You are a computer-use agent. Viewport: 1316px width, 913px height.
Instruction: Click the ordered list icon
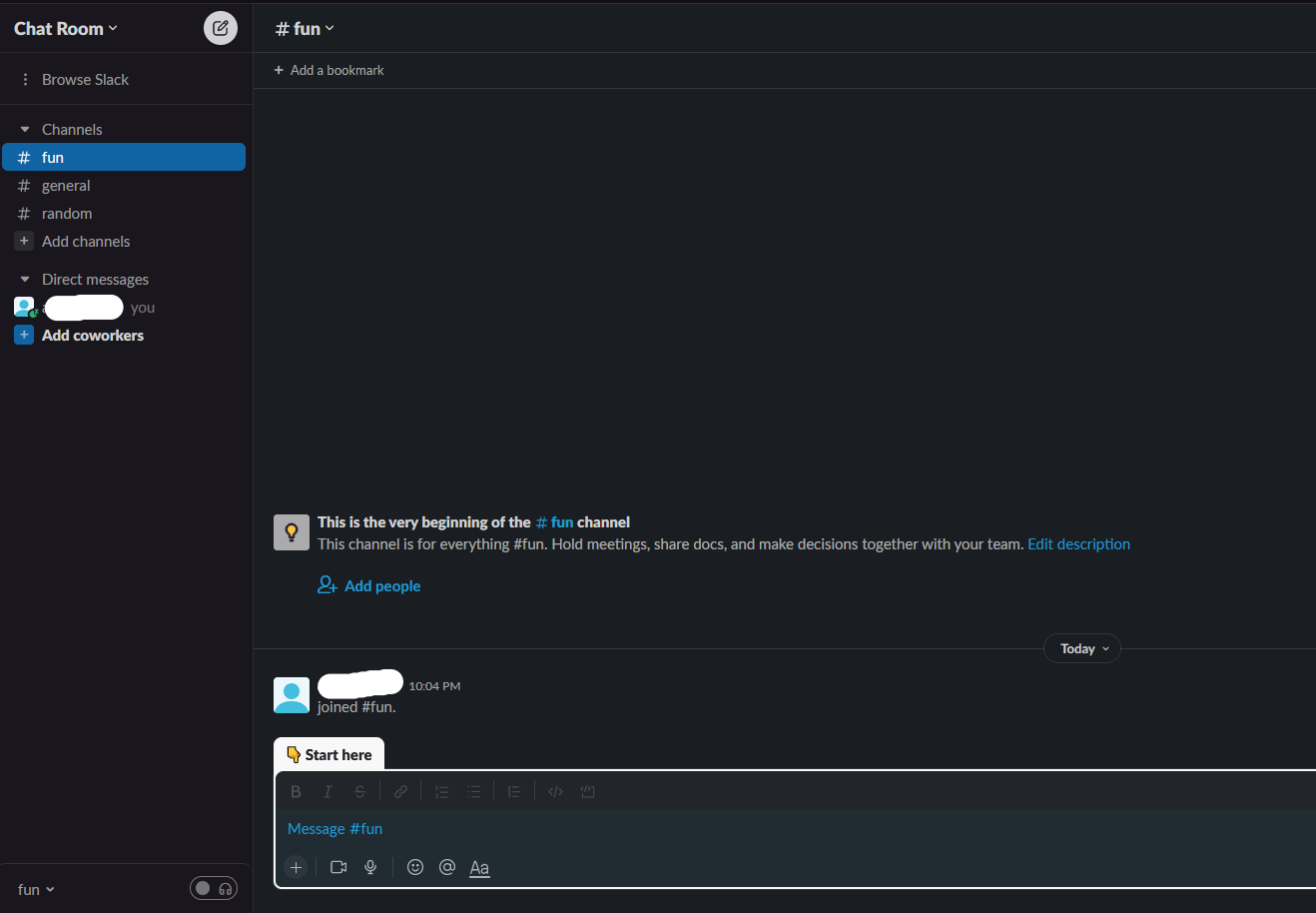tap(441, 792)
